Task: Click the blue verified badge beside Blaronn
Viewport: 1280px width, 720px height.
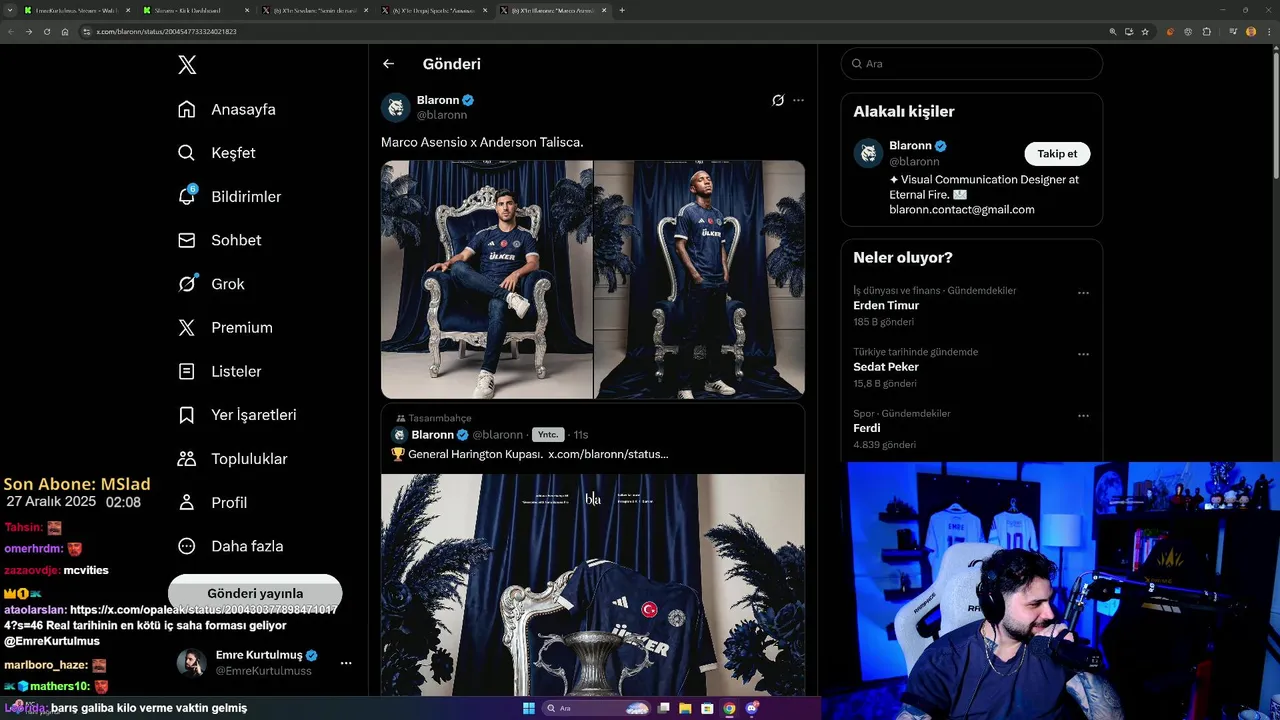Action: click(468, 100)
